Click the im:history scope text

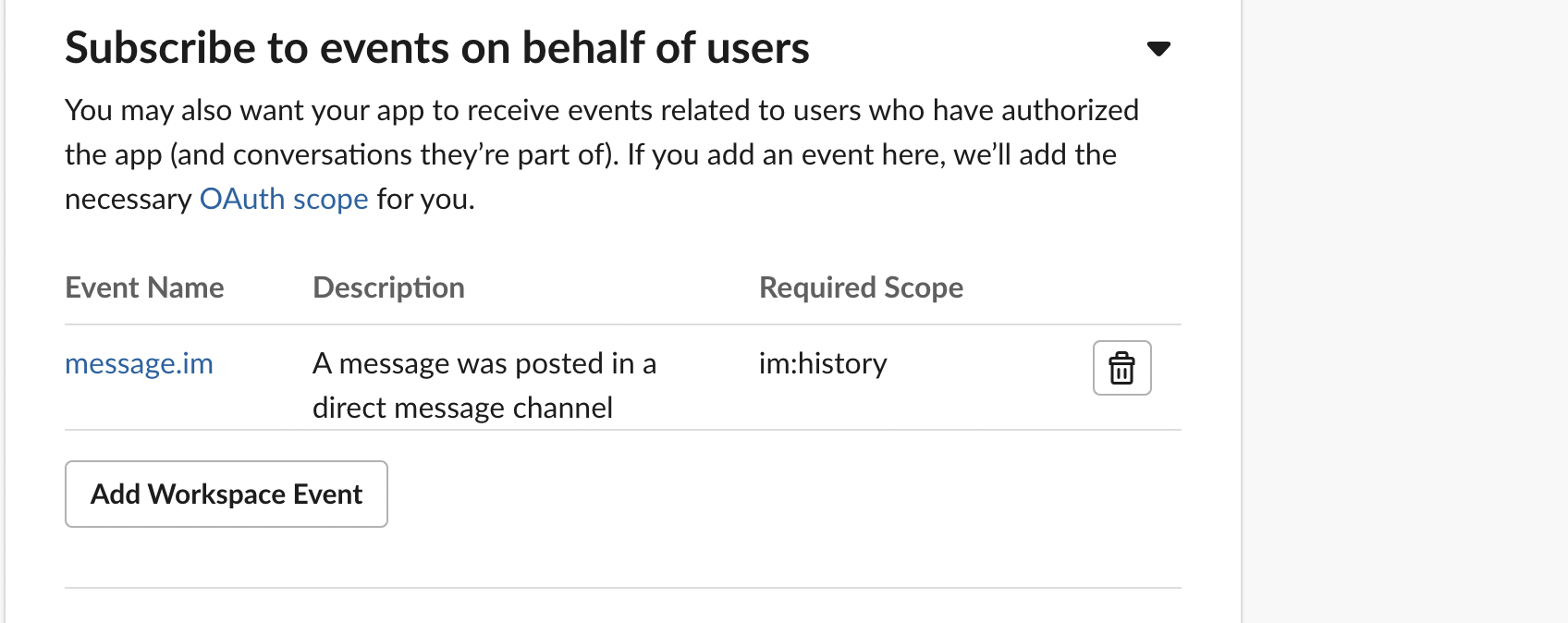click(x=823, y=363)
